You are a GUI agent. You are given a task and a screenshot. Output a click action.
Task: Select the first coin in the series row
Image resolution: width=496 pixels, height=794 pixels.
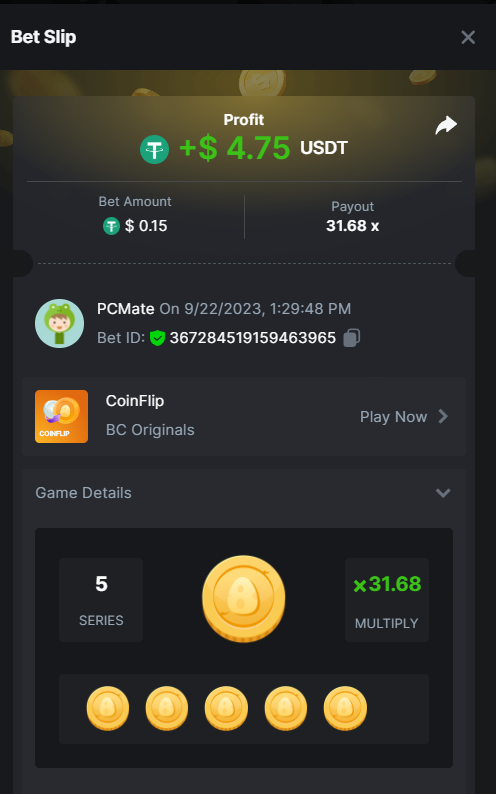click(x=108, y=708)
